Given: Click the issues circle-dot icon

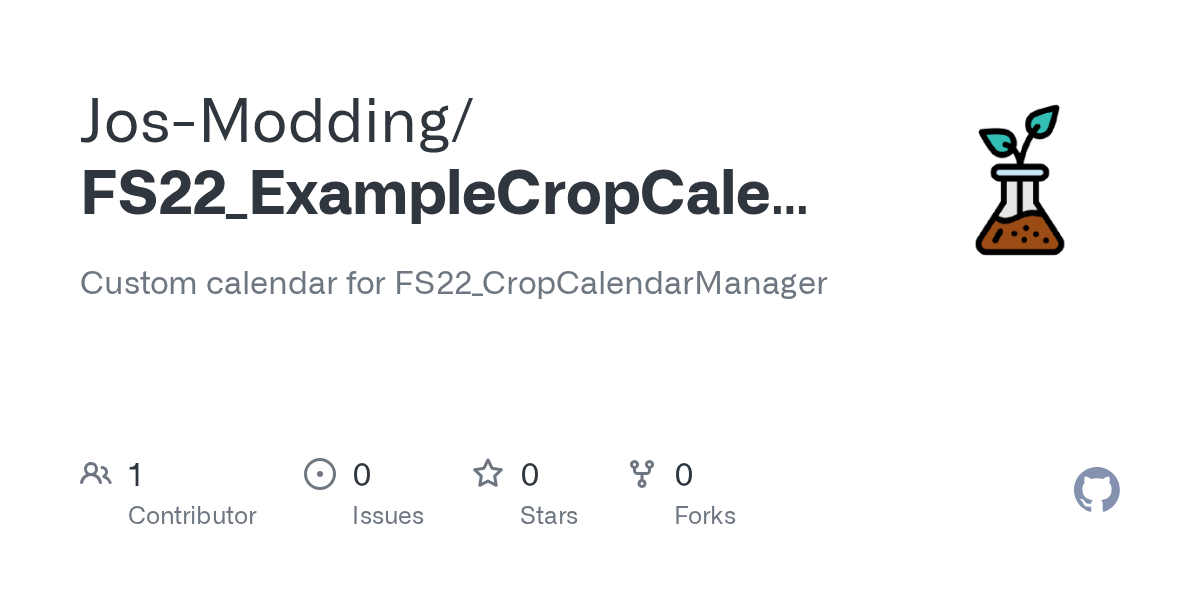Looking at the screenshot, I should [x=320, y=473].
